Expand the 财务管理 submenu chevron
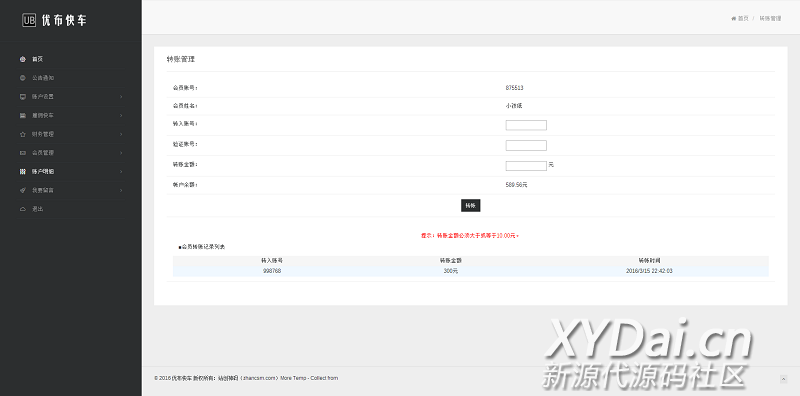Image resolution: width=800 pixels, height=396 pixels. coord(121,134)
